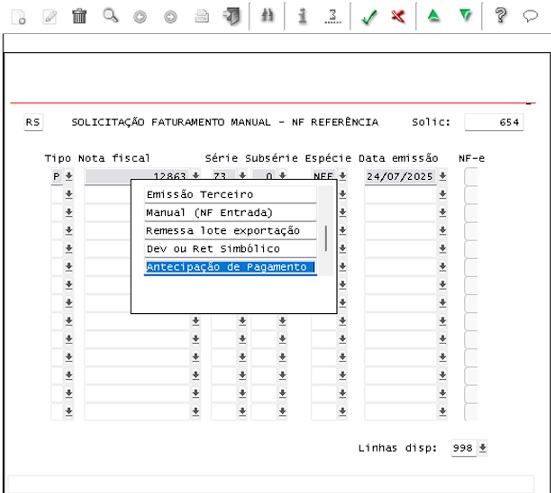This screenshot has height=493, width=551.
Task: Click the binoculars find icon
Action: [x=267, y=16]
